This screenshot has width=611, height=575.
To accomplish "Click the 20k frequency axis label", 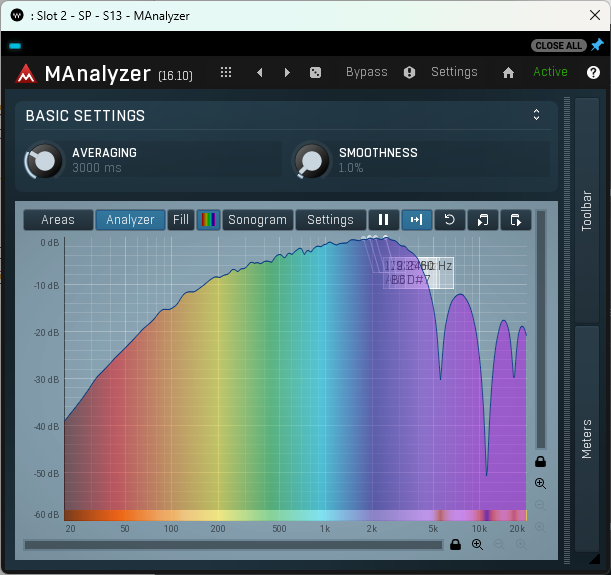I will 517,529.
